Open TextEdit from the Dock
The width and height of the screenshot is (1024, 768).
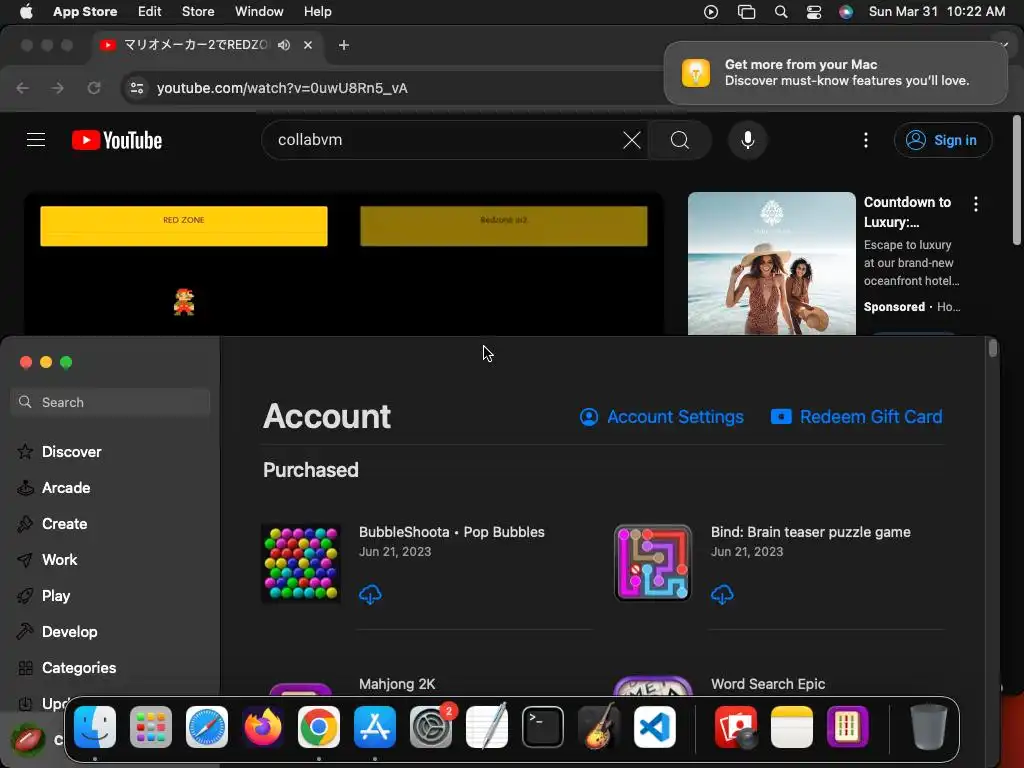point(487,727)
